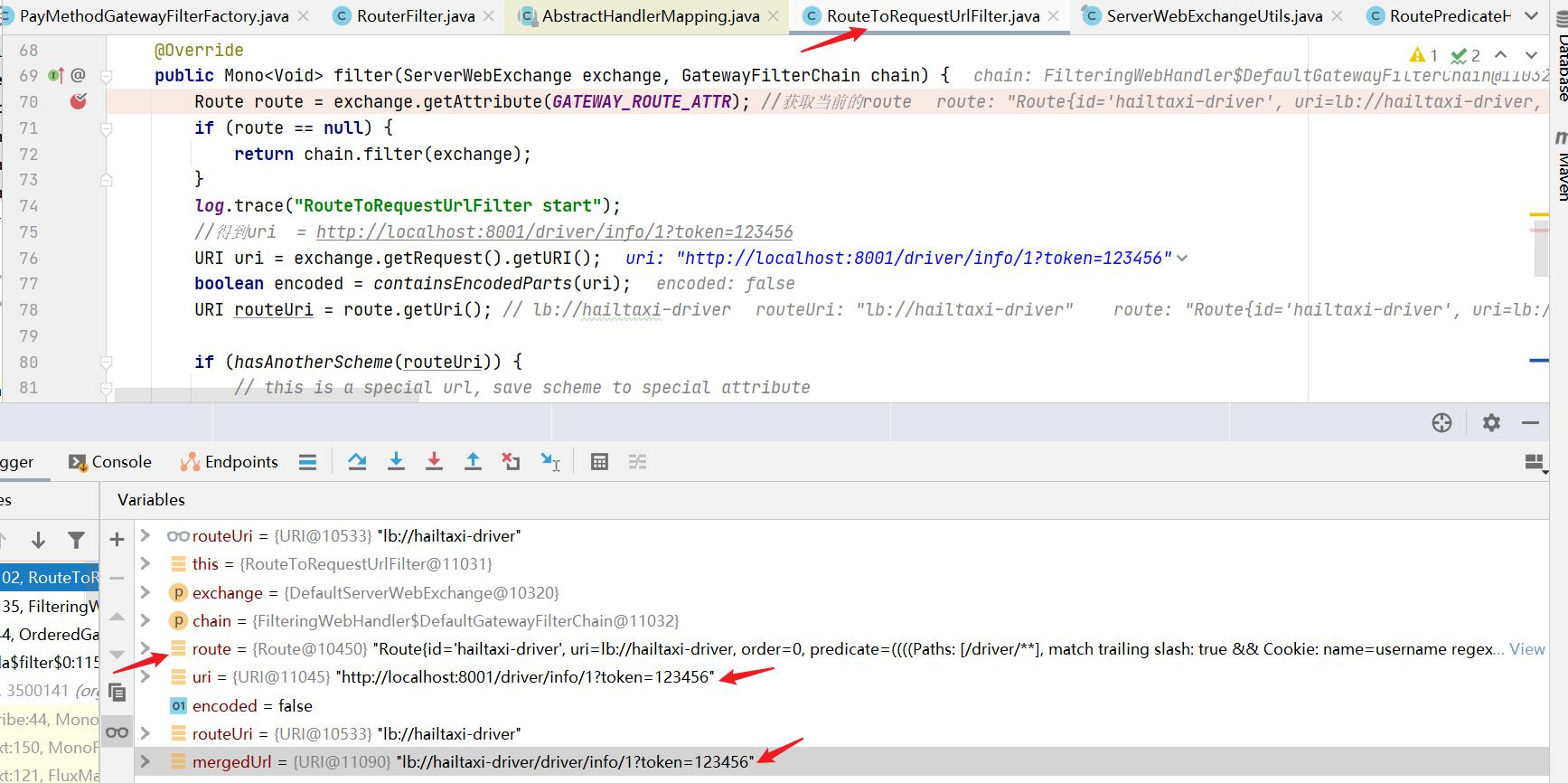Click the Run to Cursor icon

(549, 462)
